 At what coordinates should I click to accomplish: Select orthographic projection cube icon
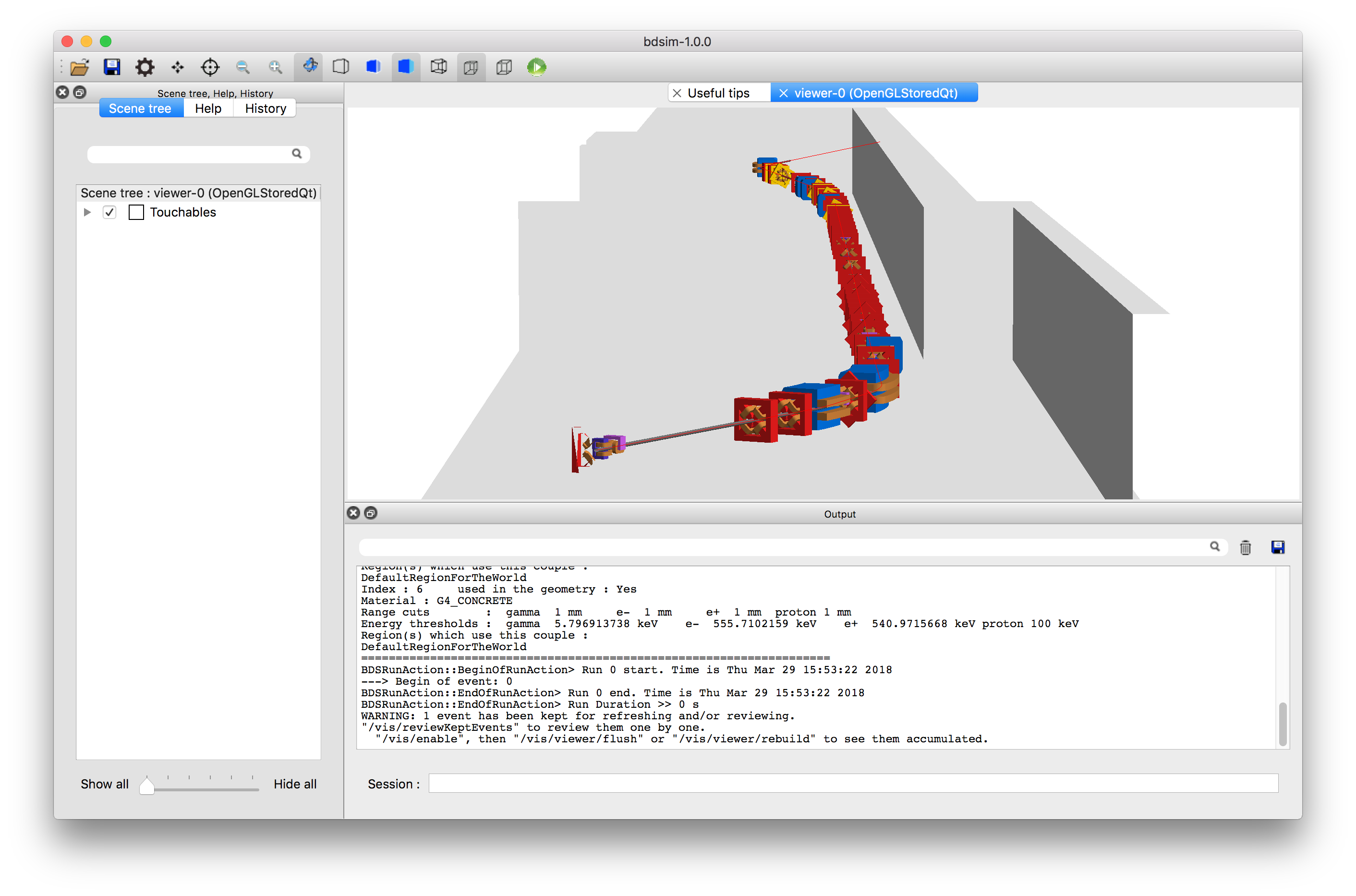click(504, 67)
